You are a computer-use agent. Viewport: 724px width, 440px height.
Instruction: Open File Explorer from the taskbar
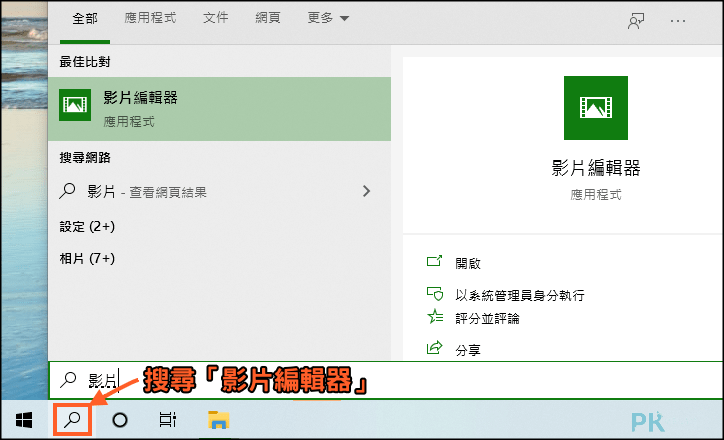coord(218,420)
